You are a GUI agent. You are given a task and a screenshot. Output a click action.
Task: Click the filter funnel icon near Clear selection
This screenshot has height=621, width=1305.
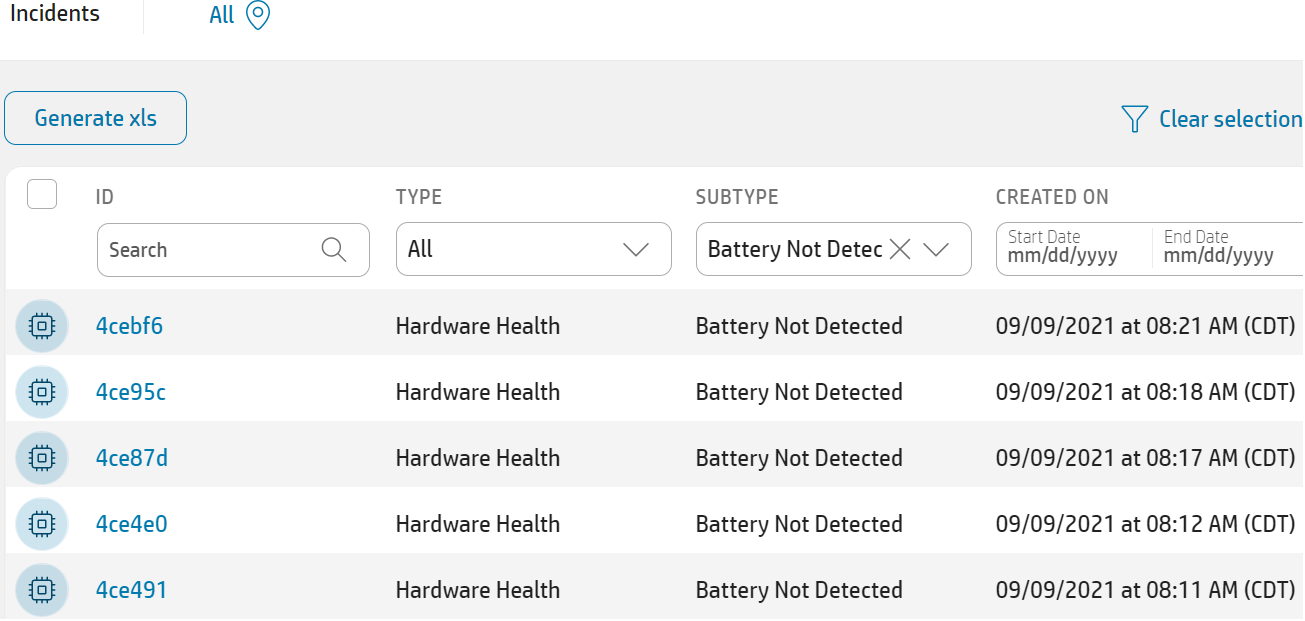[1133, 118]
